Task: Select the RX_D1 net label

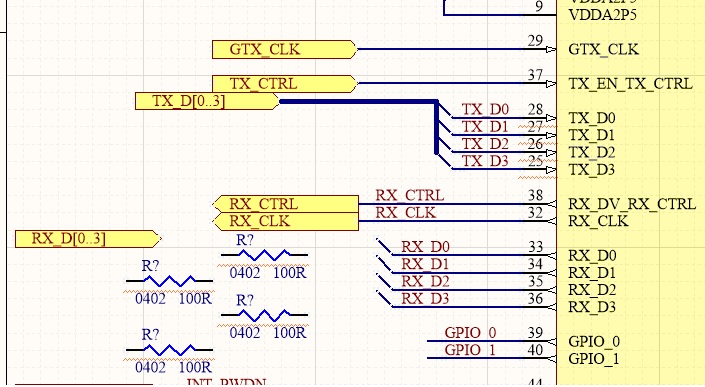Action: point(425,264)
